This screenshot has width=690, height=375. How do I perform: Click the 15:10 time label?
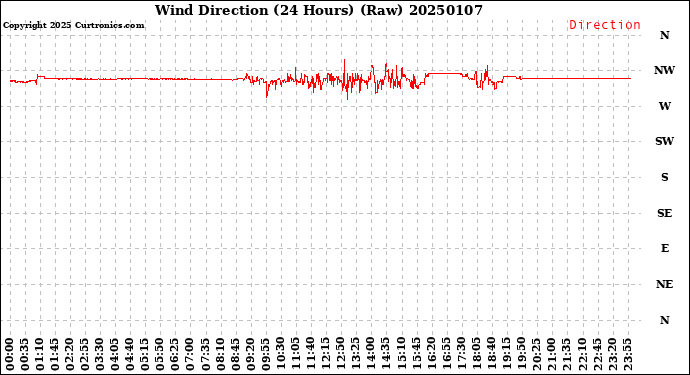[x=401, y=354]
